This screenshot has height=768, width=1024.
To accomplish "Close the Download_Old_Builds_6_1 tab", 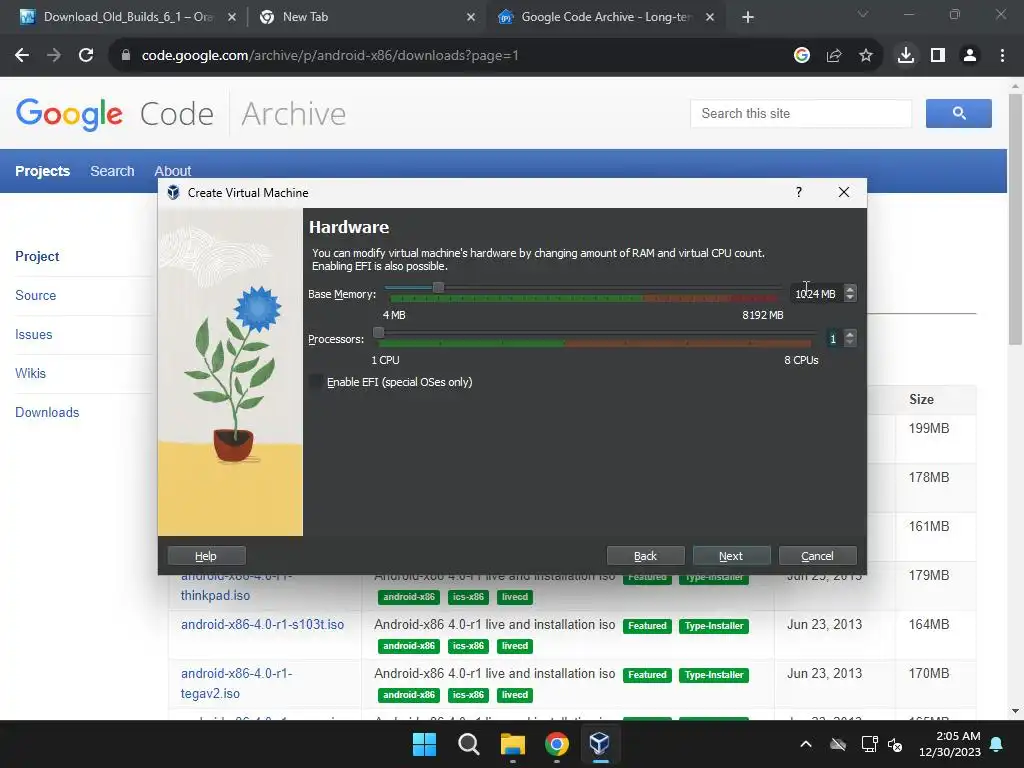I will tap(232, 18).
